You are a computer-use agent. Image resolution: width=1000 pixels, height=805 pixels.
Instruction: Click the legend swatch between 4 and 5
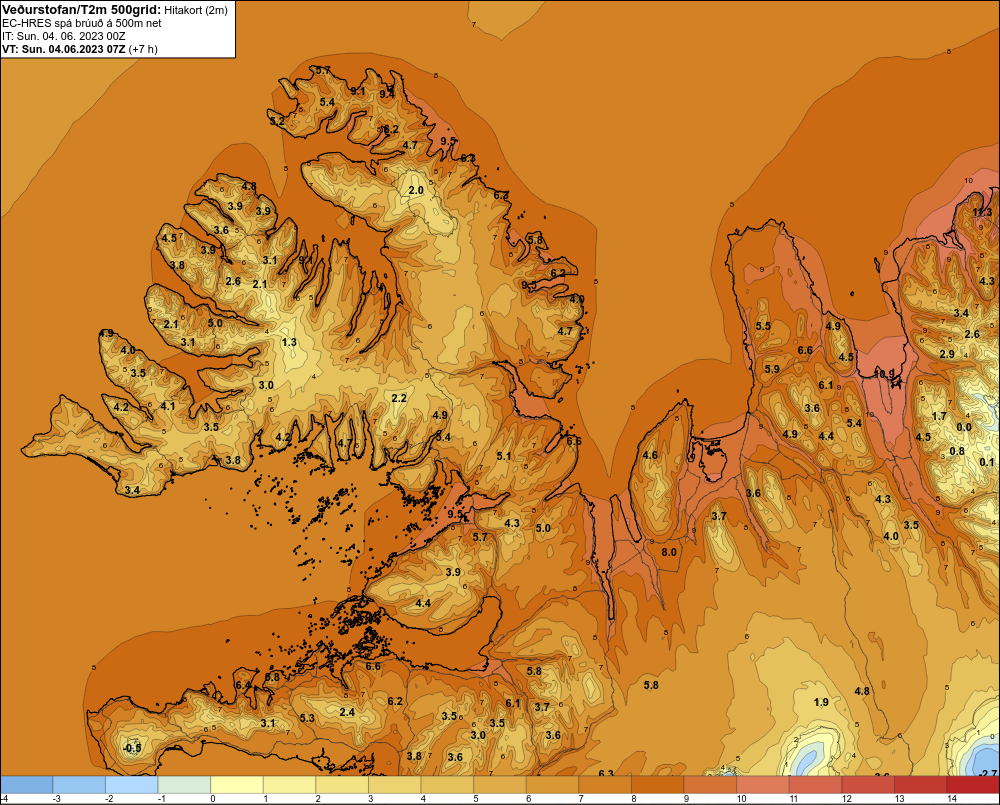click(x=447, y=785)
